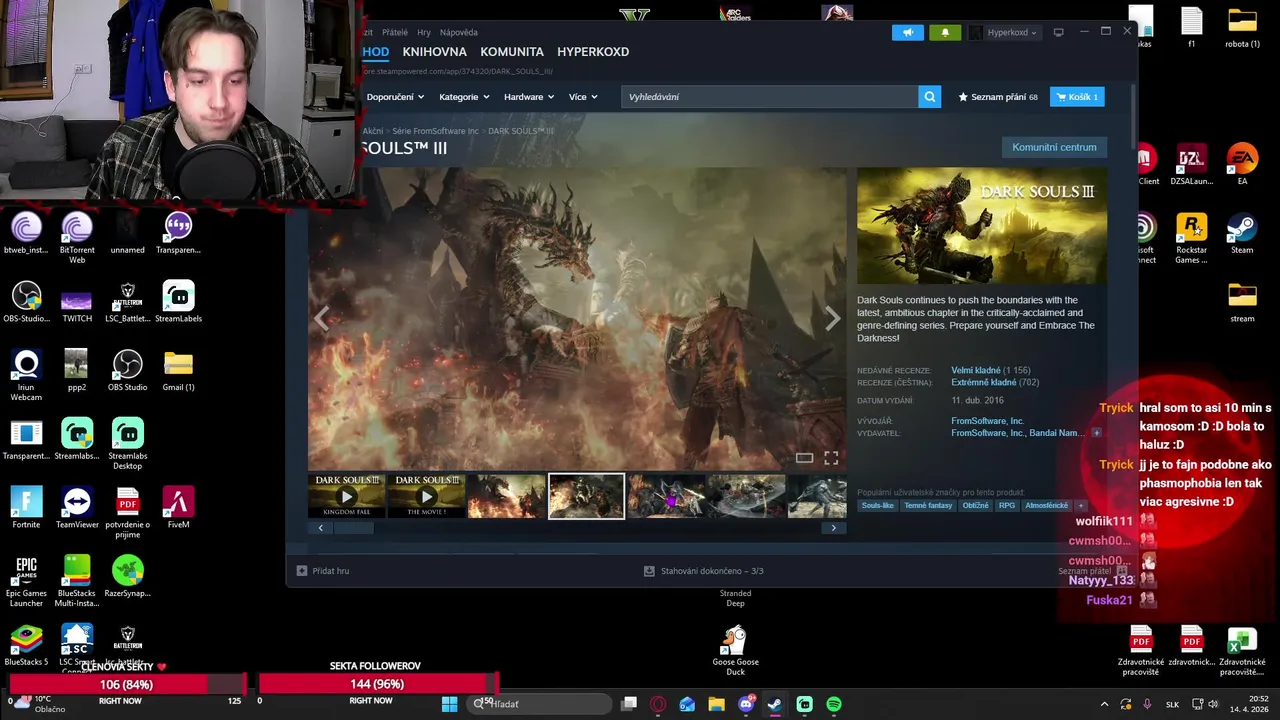
Task: Select the dragon fire screenshot thumbnail
Action: point(507,496)
